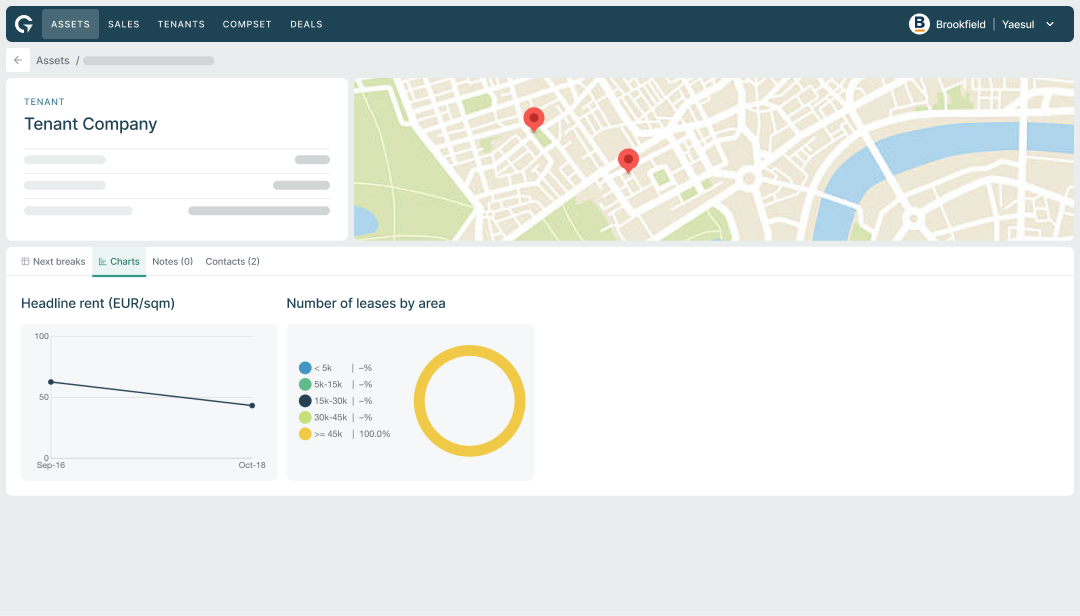
Task: Select the Charts tab
Action: 119,262
